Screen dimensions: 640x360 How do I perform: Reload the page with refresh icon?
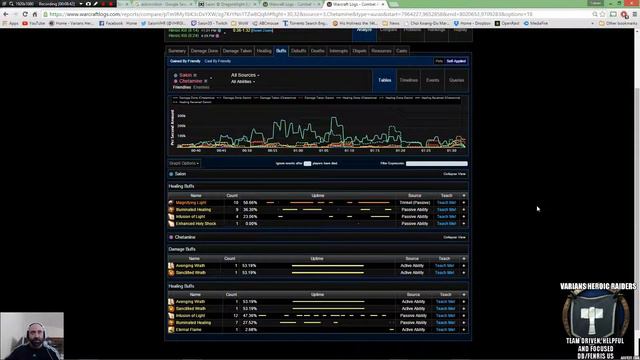pos(25,14)
